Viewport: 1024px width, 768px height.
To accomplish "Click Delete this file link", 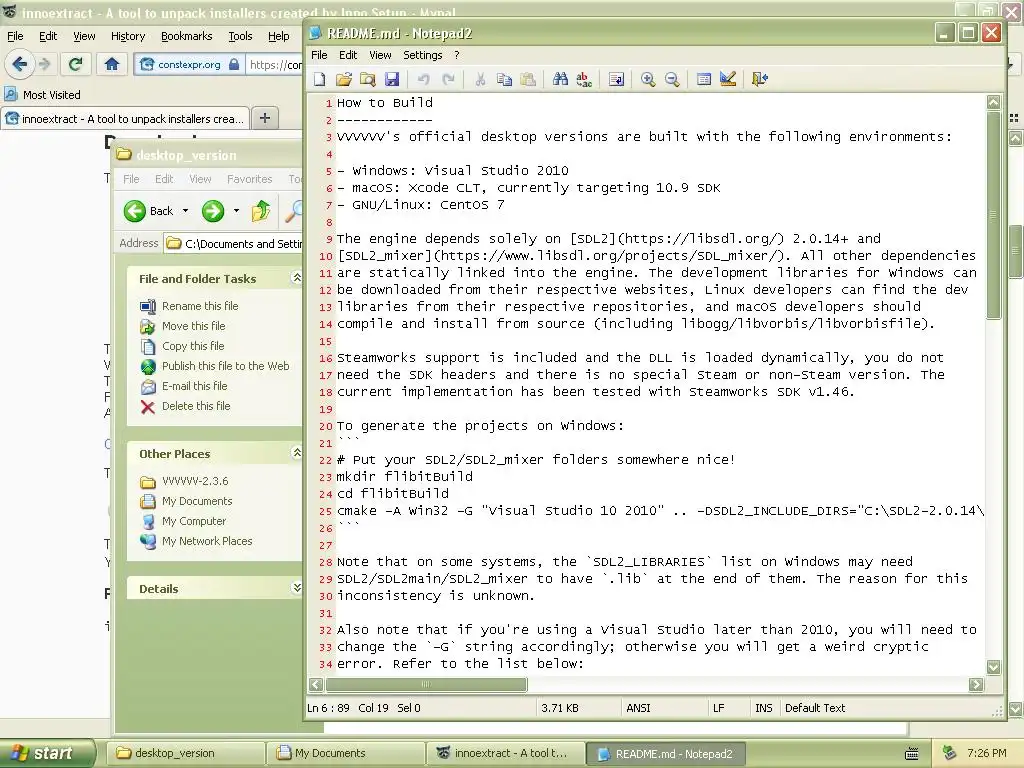I will pos(196,406).
